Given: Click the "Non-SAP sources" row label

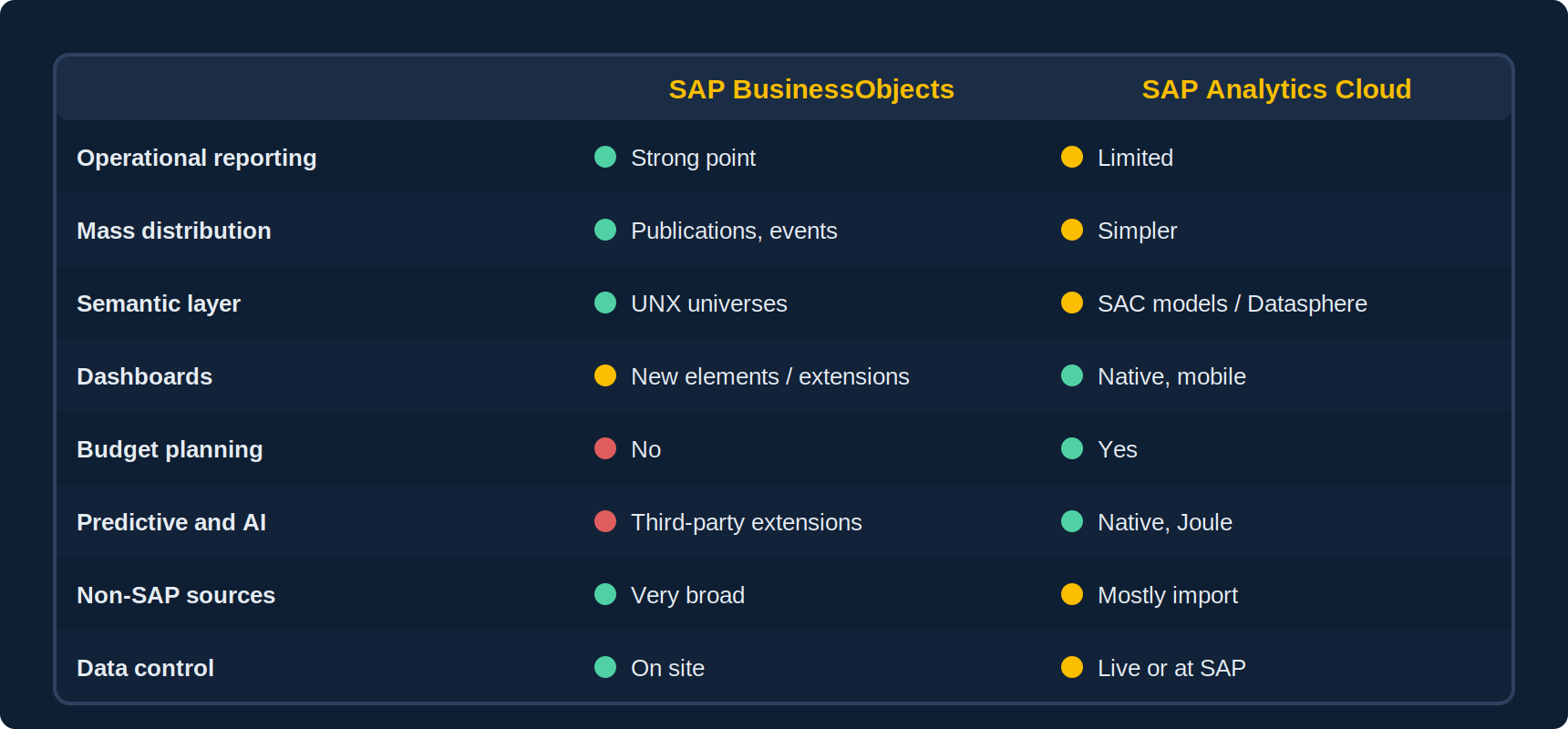Looking at the screenshot, I should (x=176, y=595).
